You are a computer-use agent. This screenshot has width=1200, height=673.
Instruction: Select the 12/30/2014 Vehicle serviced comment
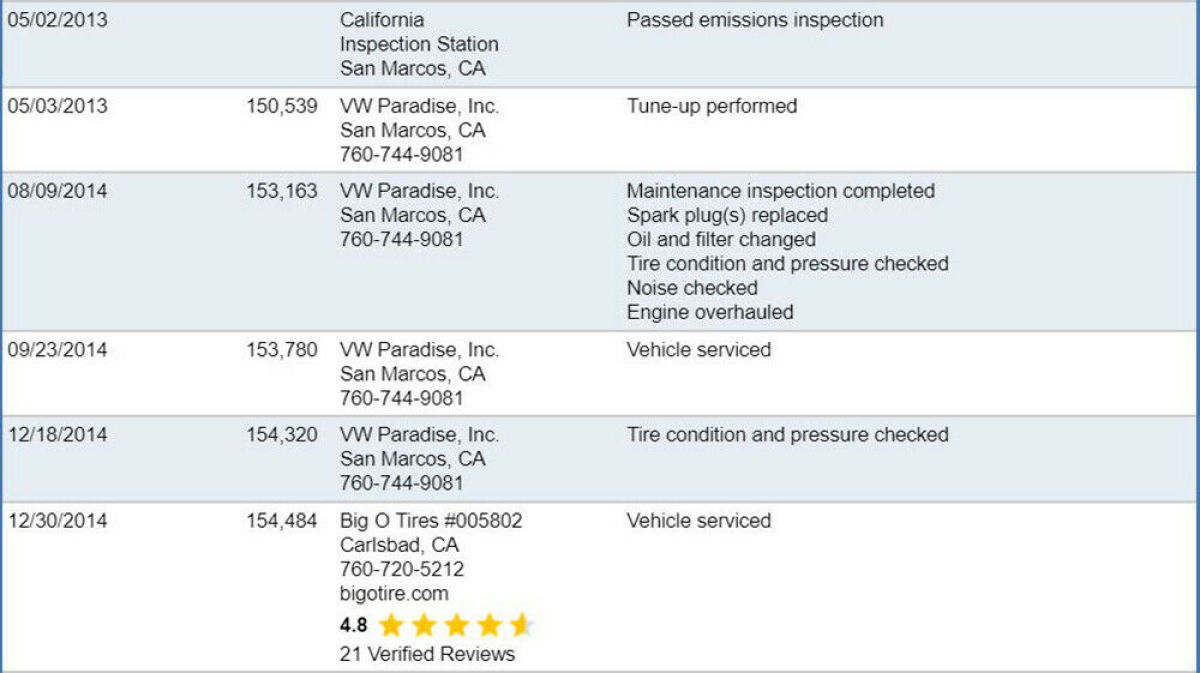point(699,521)
